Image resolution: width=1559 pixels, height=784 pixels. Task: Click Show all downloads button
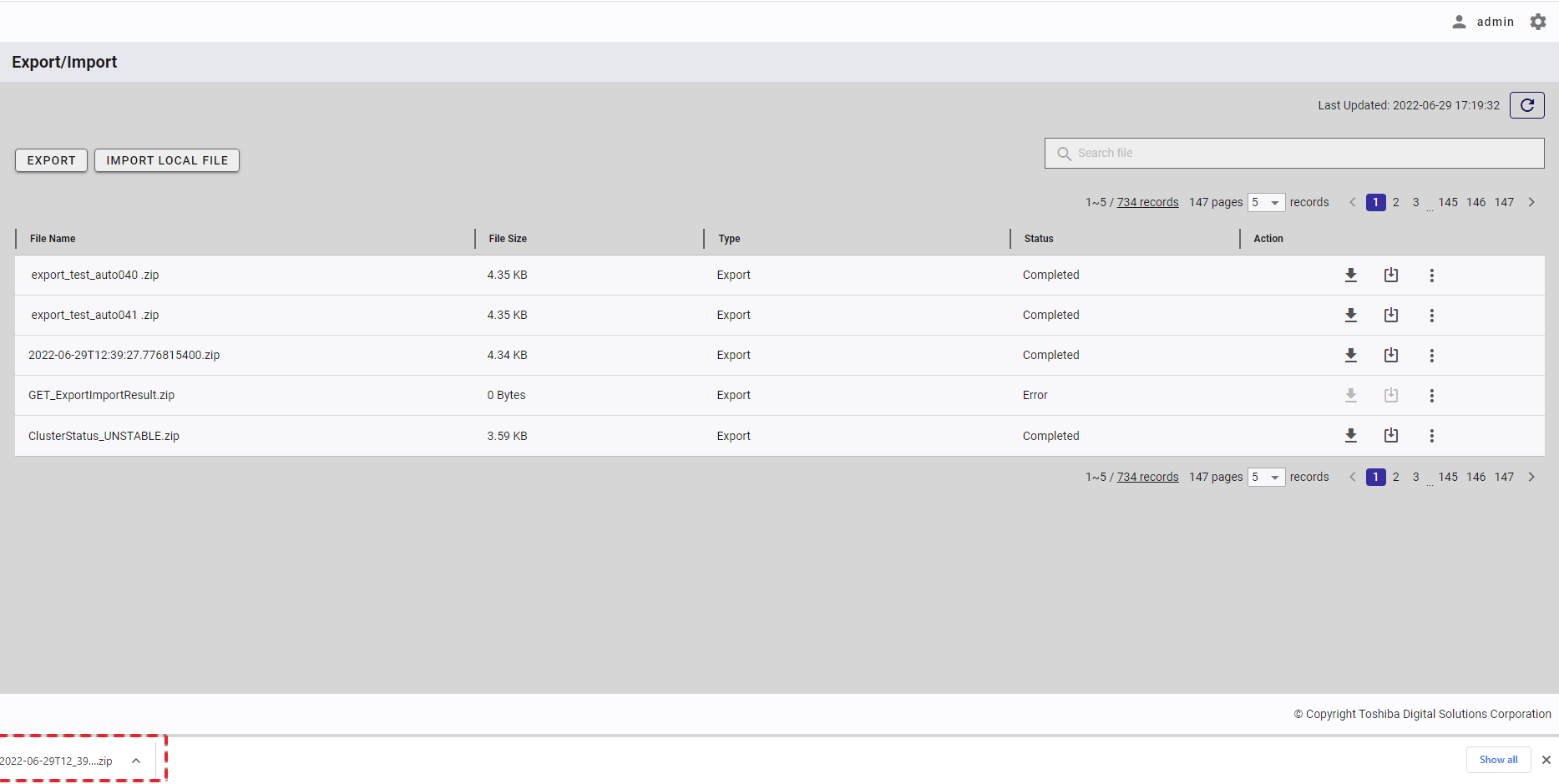tap(1498, 760)
